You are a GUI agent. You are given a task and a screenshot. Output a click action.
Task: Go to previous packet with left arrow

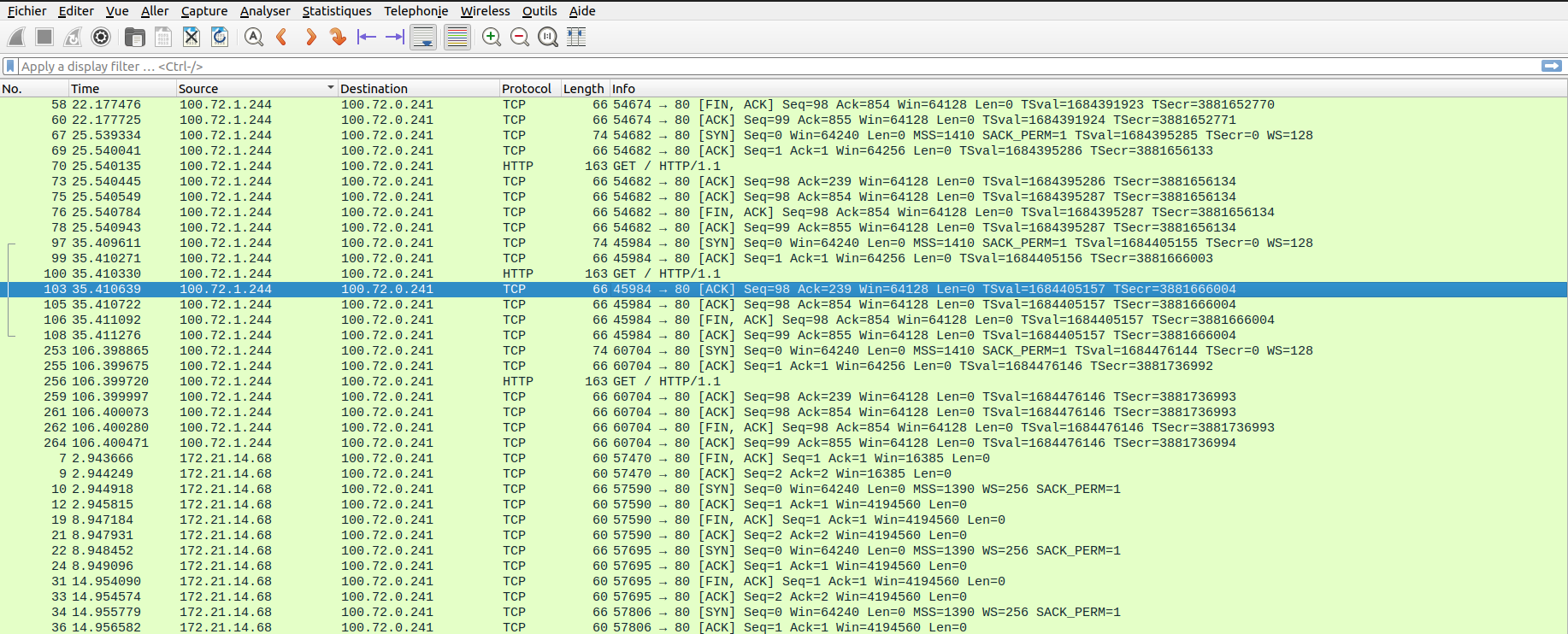(281, 37)
